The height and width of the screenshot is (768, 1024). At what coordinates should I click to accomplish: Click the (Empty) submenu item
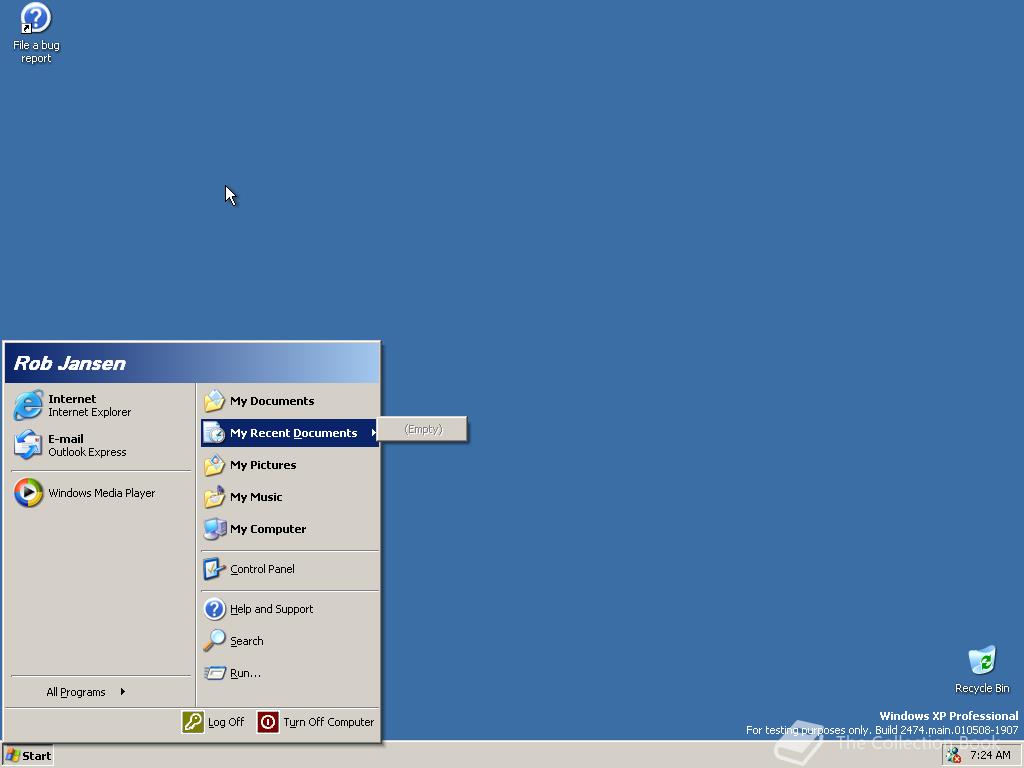pyautogui.click(x=423, y=429)
